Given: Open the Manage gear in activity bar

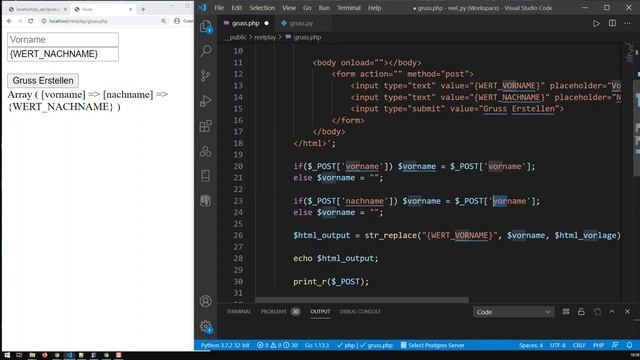Looking at the screenshot, I should 206,326.
